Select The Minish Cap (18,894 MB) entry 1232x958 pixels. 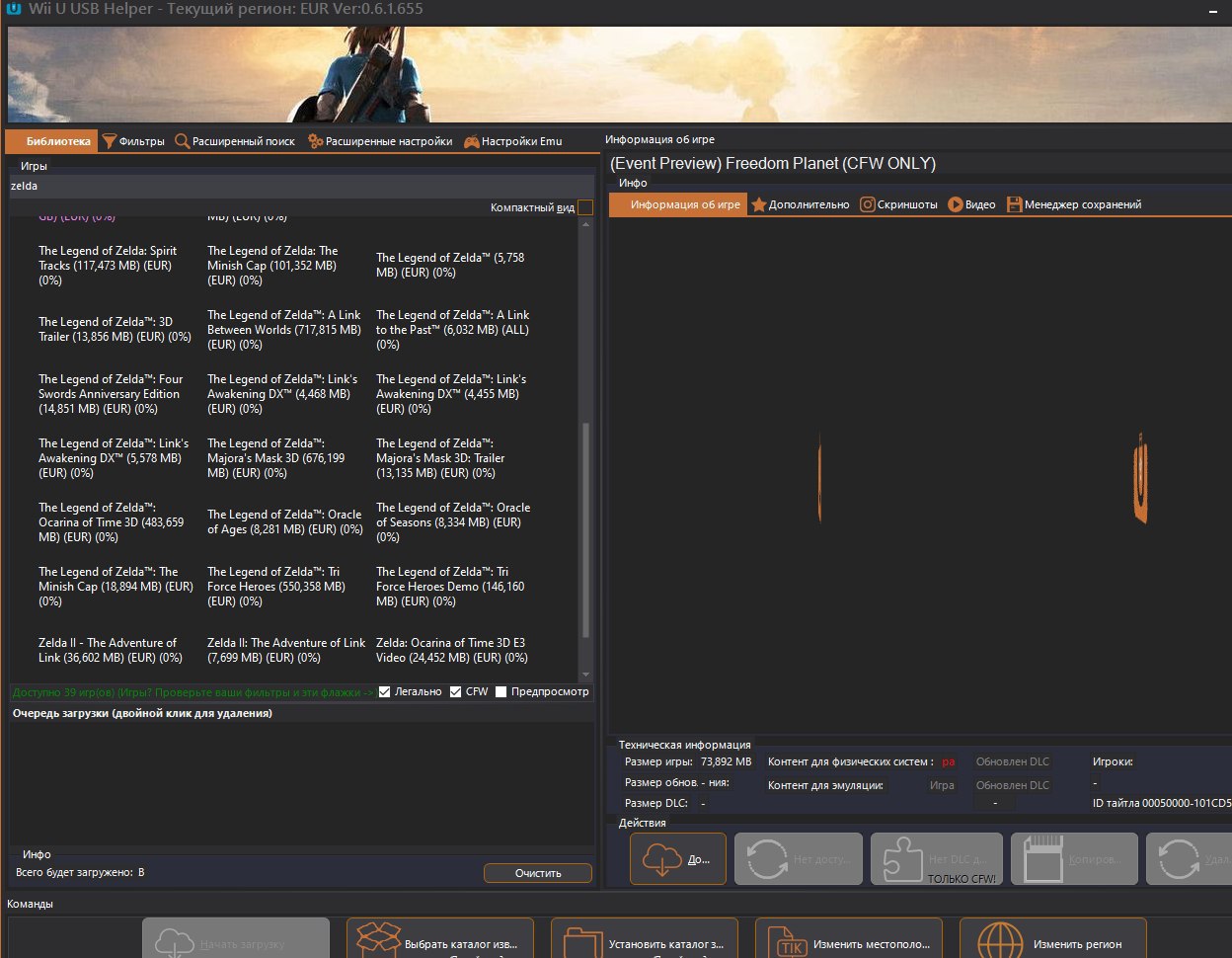[116, 587]
